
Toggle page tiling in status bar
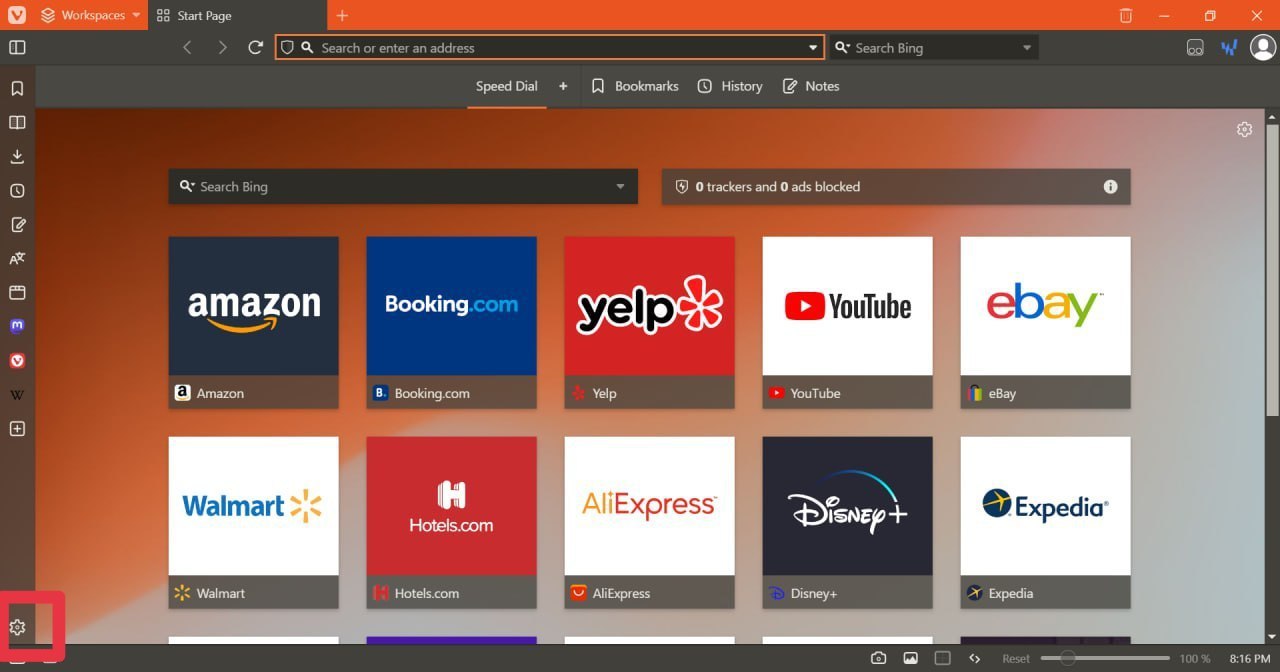[x=942, y=658]
